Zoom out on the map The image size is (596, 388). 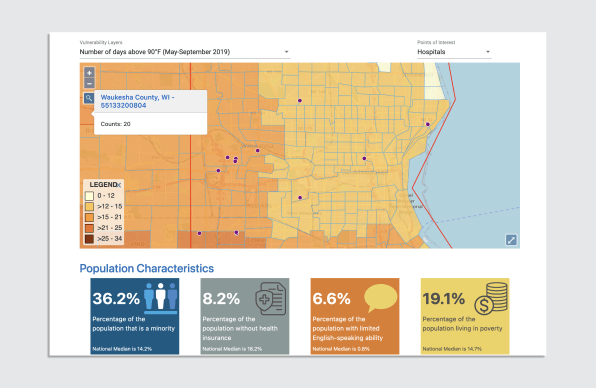(89, 83)
